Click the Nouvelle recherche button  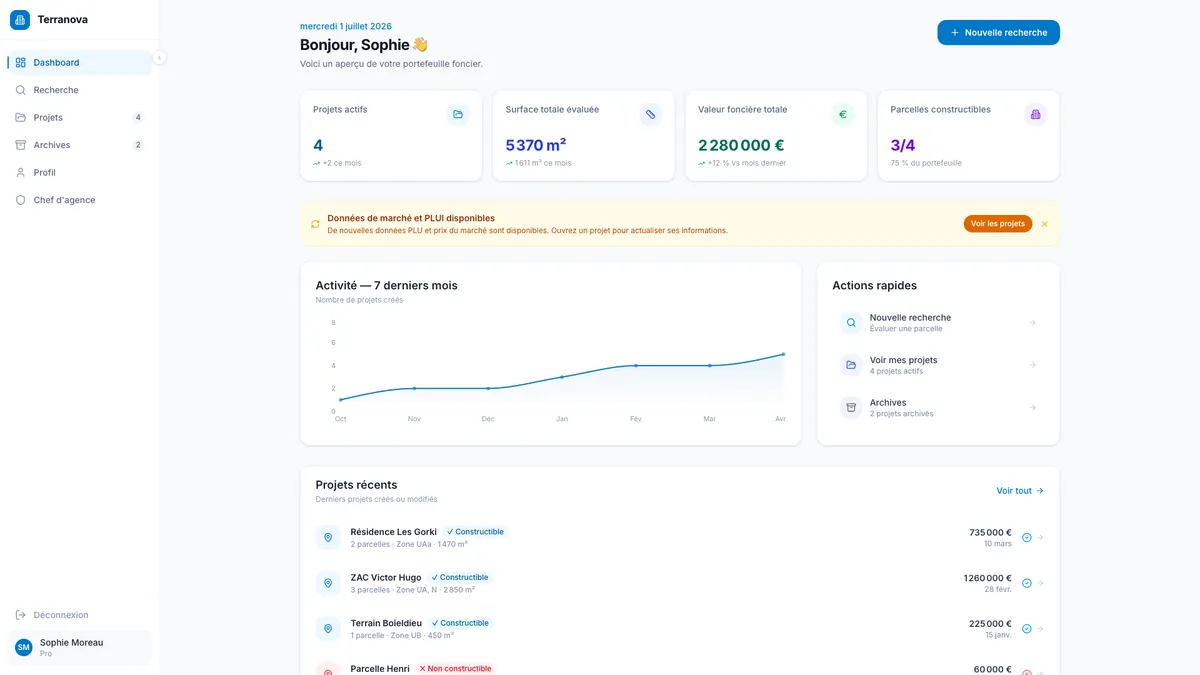tap(998, 33)
